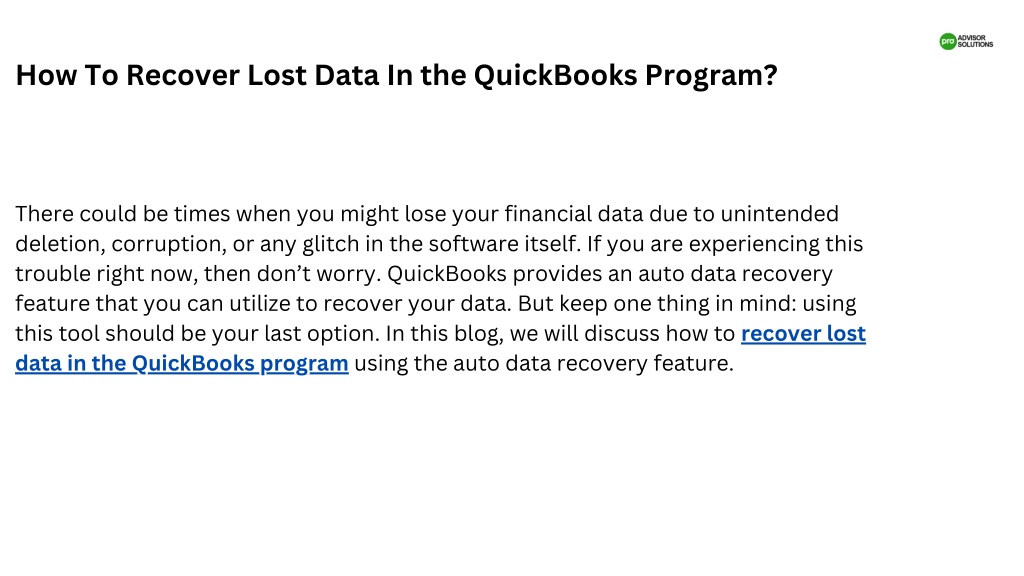Follow the 'data in the QuickBooks program' link
Viewport: 1024px width, 576px height.
182,364
